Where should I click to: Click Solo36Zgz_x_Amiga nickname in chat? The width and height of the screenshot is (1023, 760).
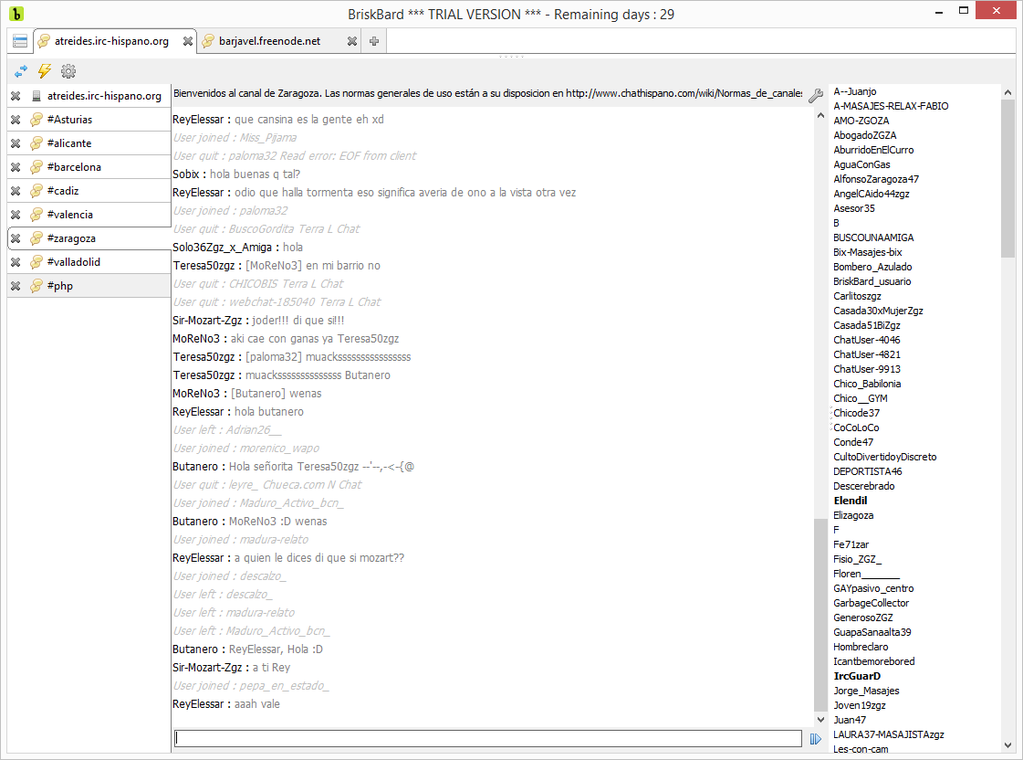[x=222, y=247]
